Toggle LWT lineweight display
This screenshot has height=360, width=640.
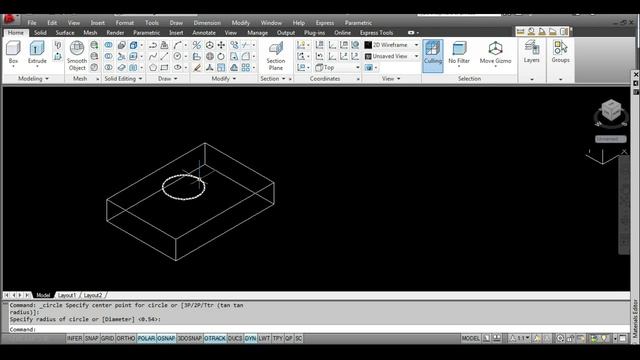pos(264,338)
